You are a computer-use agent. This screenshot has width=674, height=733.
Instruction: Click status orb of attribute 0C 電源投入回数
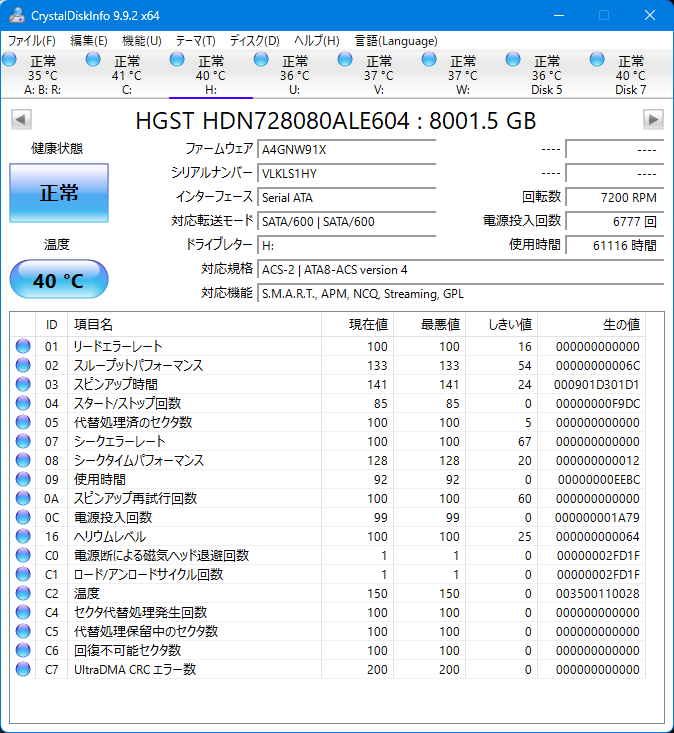[x=23, y=517]
